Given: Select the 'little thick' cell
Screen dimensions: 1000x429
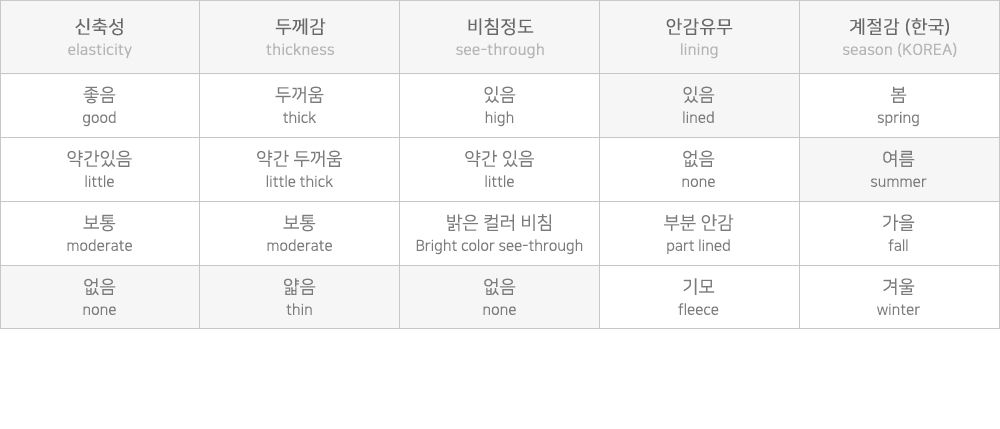Looking at the screenshot, I should pyautogui.click(x=299, y=170).
